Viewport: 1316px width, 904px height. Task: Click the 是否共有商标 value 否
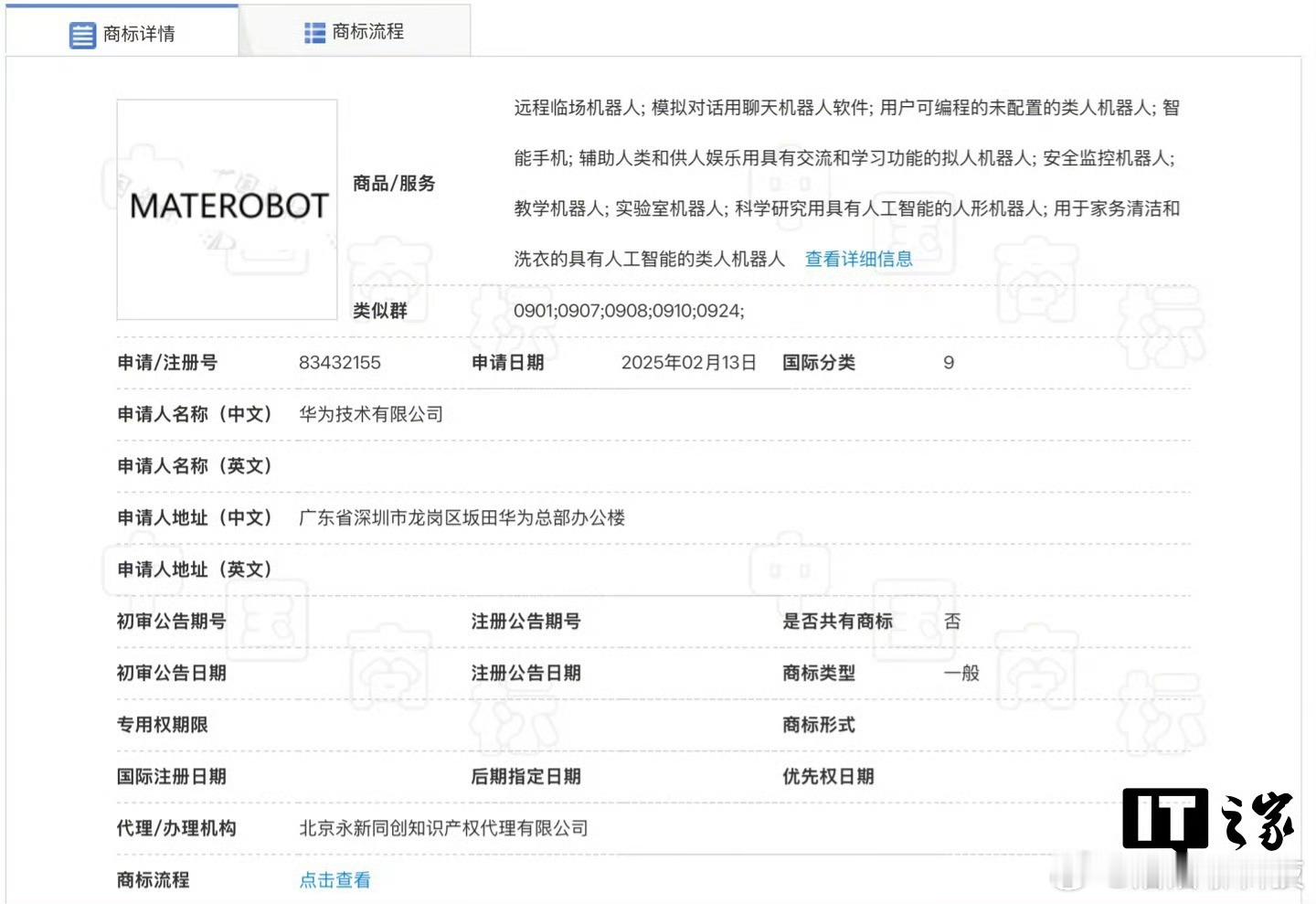click(952, 621)
